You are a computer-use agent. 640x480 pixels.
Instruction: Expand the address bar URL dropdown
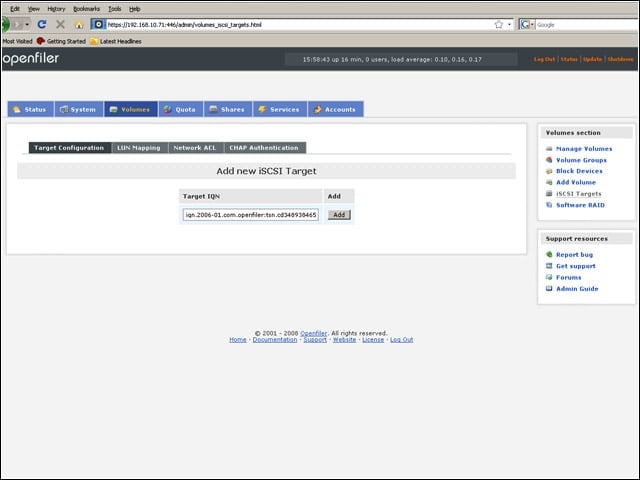point(509,24)
